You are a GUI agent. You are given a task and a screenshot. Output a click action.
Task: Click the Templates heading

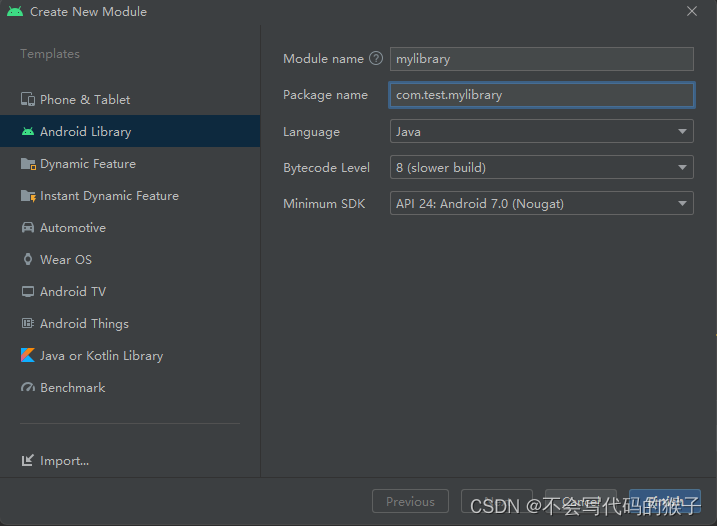pyautogui.click(x=50, y=54)
